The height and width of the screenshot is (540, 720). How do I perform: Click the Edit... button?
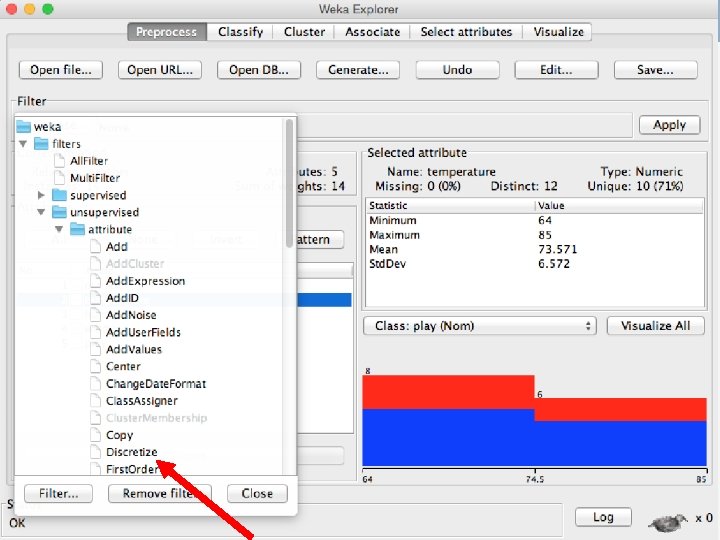(557, 70)
